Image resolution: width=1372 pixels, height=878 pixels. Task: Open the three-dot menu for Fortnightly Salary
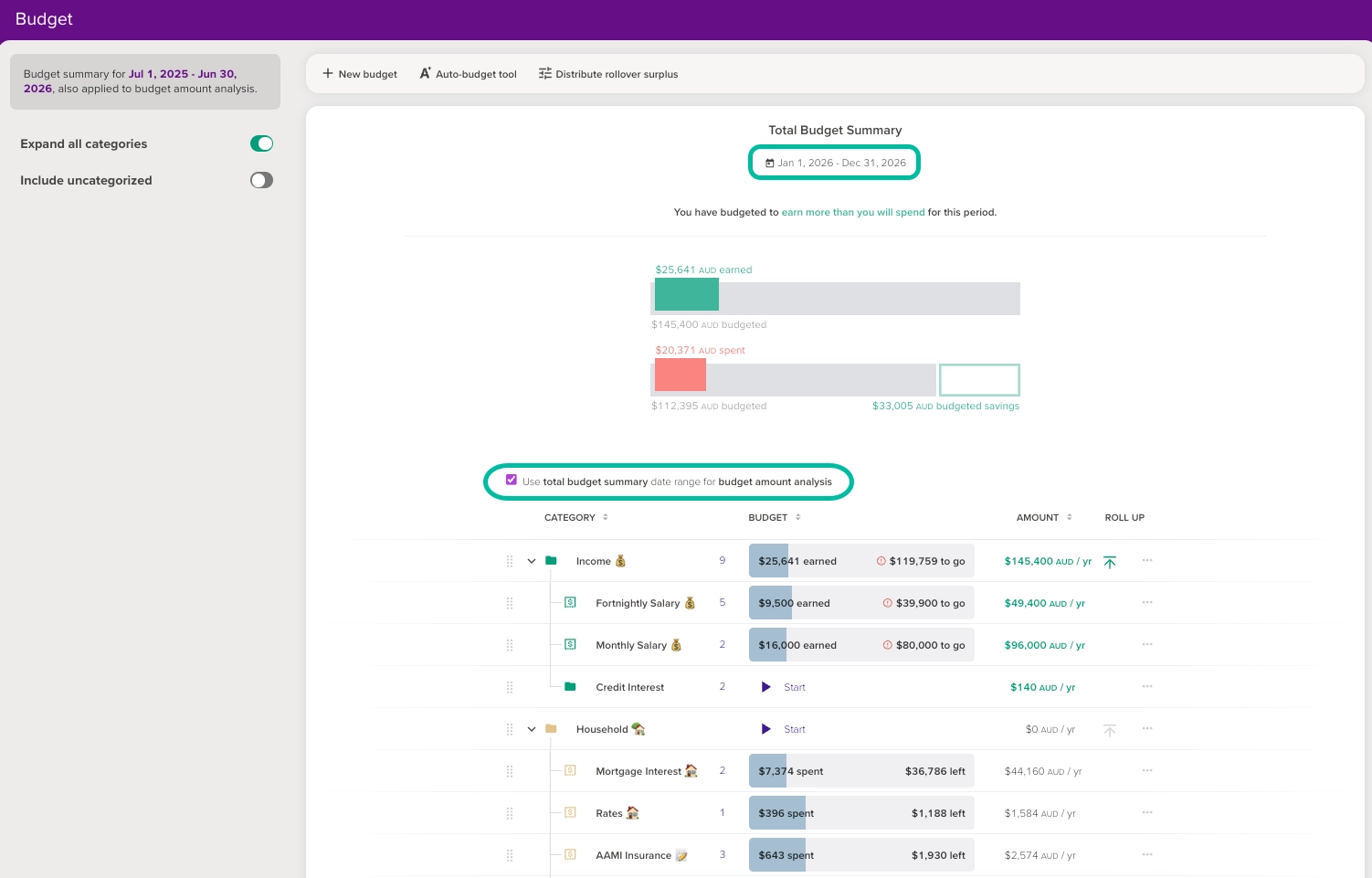1147,603
